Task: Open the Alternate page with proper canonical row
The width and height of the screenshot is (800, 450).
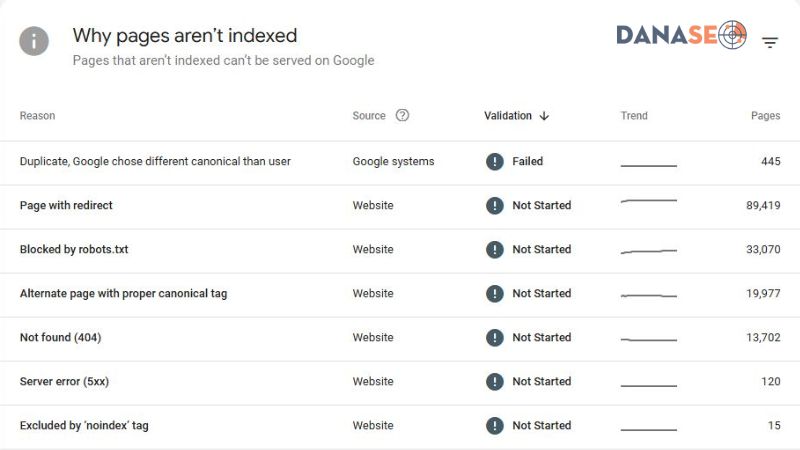Action: tap(400, 295)
